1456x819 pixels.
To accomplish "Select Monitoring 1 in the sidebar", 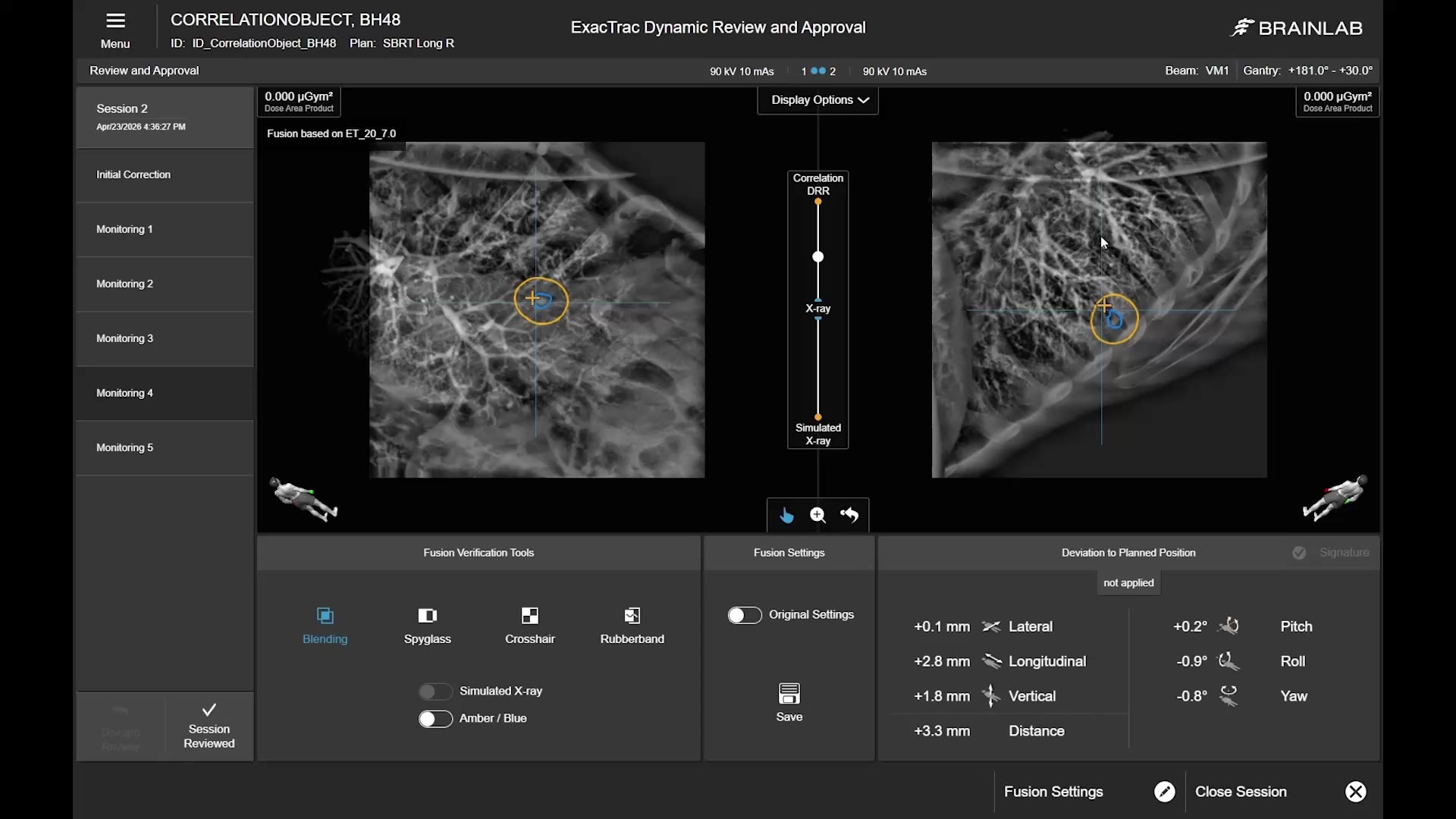I will 165,230.
